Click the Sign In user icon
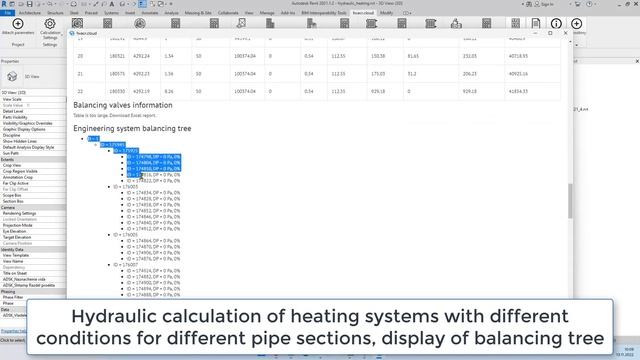 coord(537,4)
